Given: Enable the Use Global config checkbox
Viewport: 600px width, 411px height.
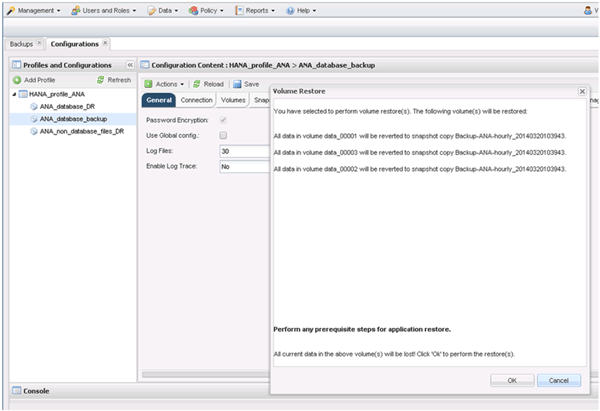Looking at the screenshot, I should tap(223, 135).
